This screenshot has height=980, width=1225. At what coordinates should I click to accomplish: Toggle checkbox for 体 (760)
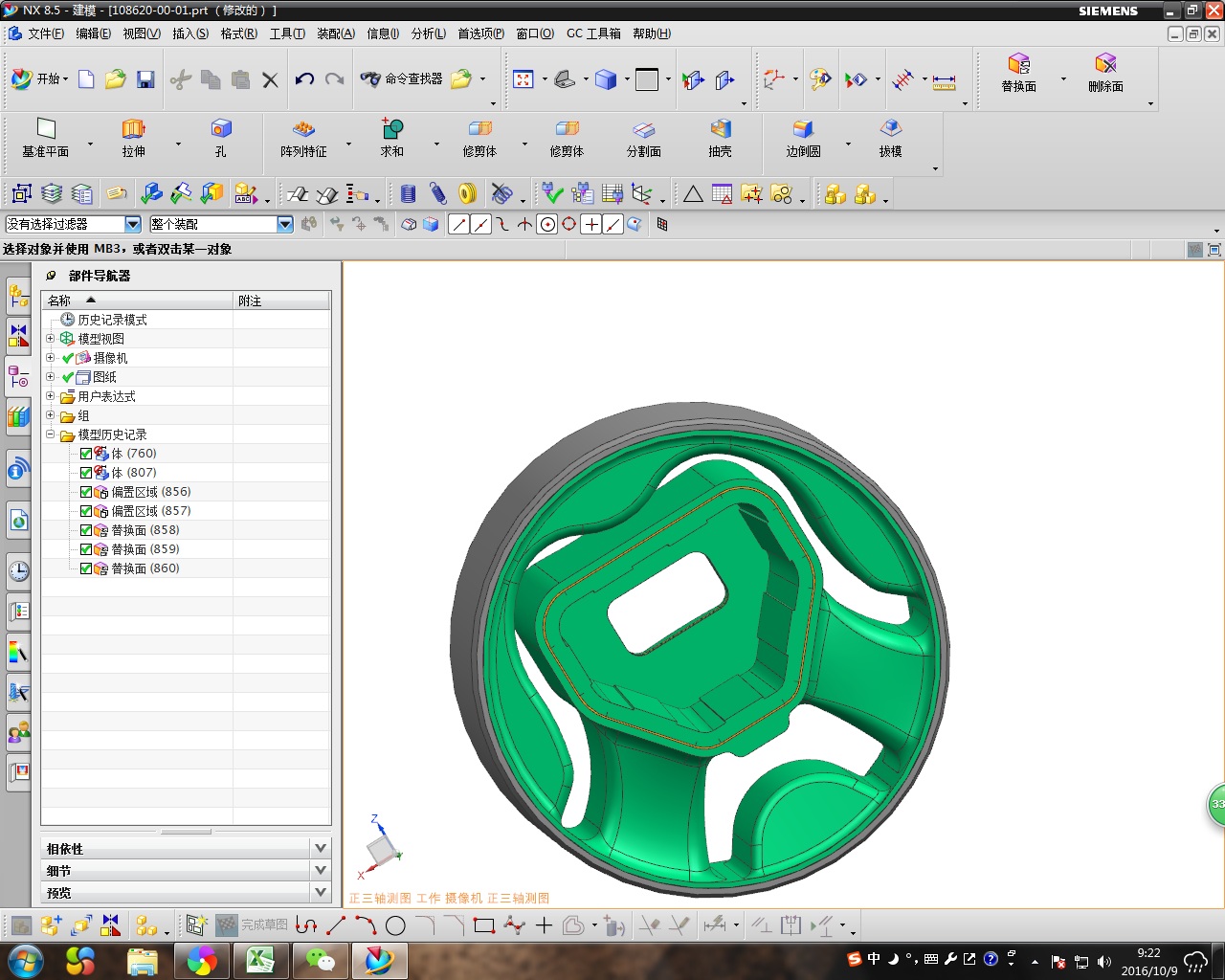click(x=86, y=454)
